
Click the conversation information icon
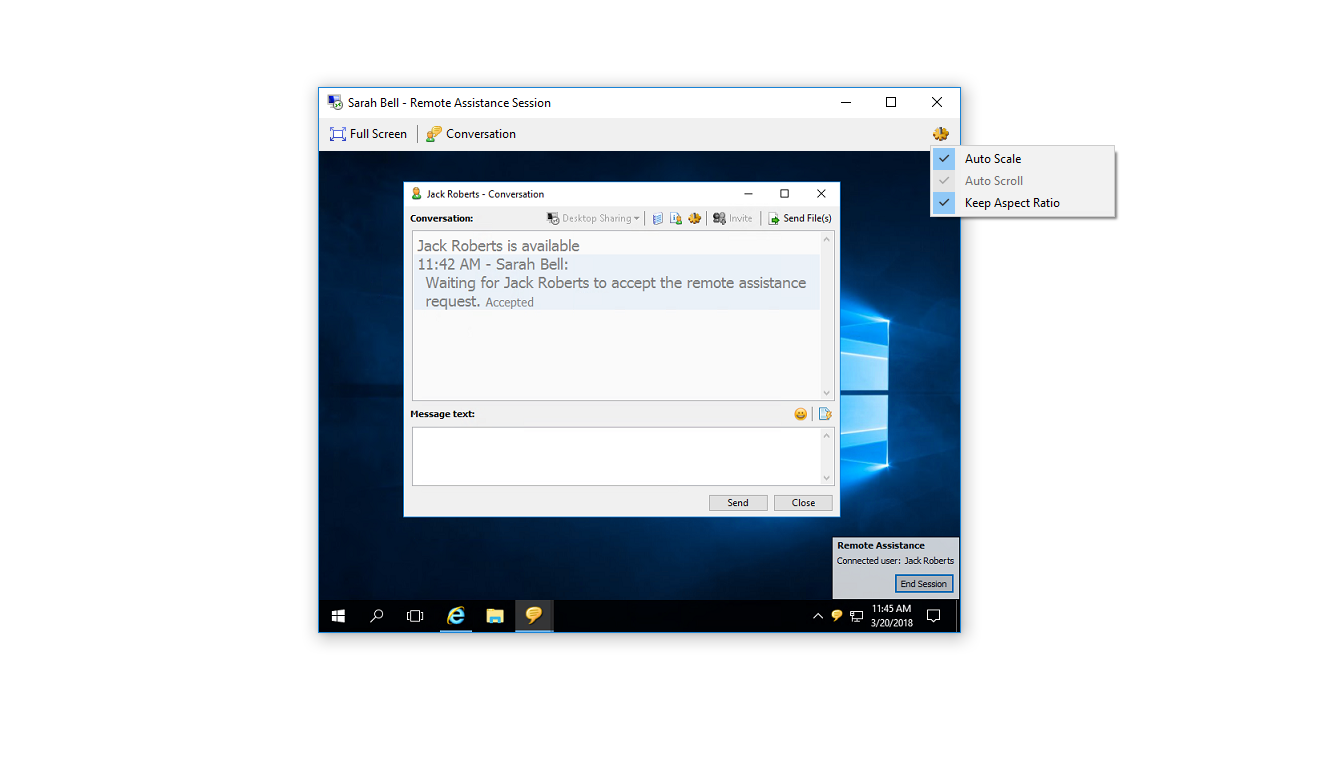tap(676, 218)
